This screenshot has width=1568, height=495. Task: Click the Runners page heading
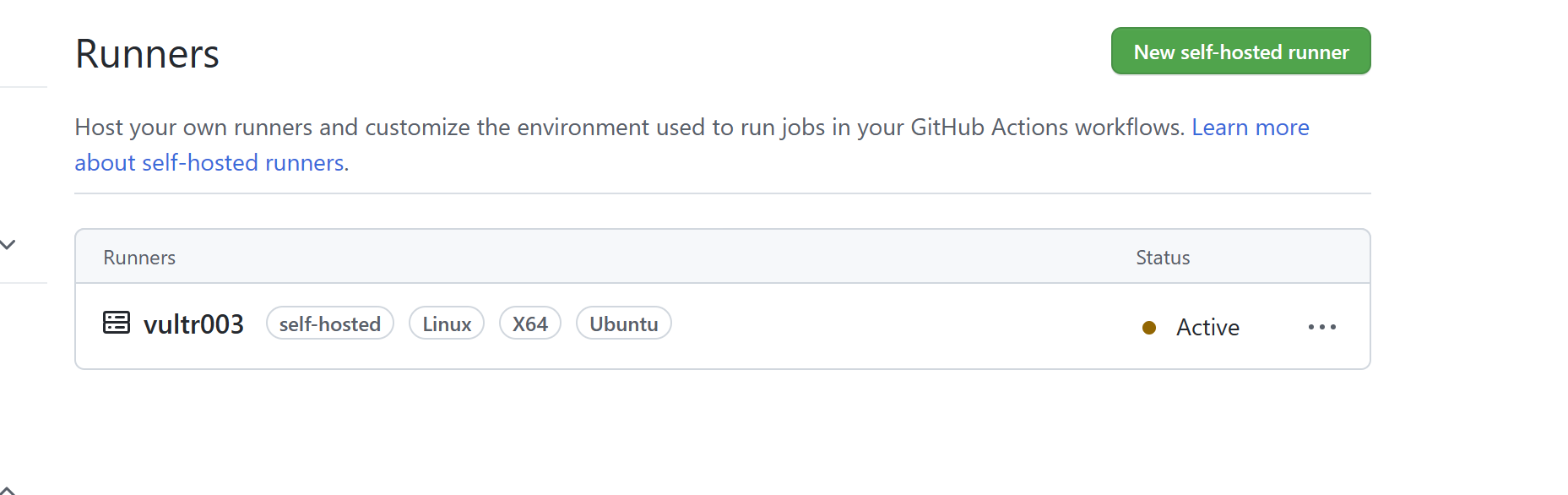146,52
